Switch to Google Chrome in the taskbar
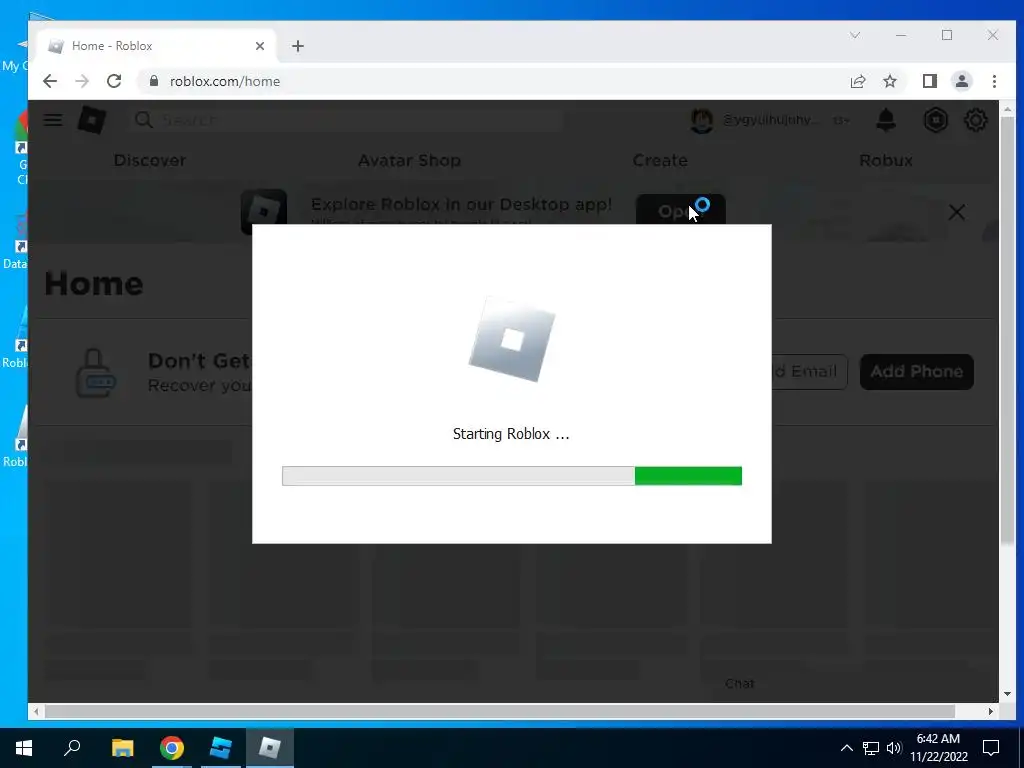This screenshot has height=768, width=1024. pyautogui.click(x=172, y=748)
